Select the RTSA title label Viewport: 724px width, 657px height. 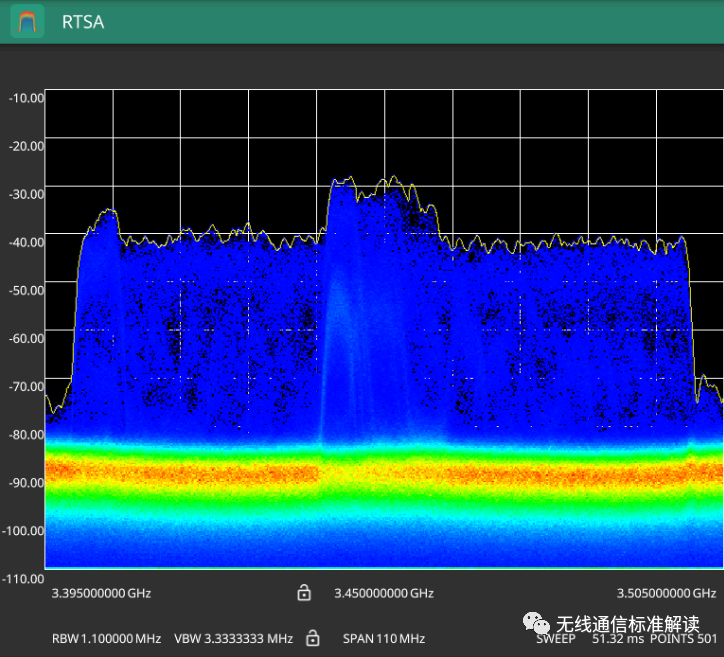(82, 21)
